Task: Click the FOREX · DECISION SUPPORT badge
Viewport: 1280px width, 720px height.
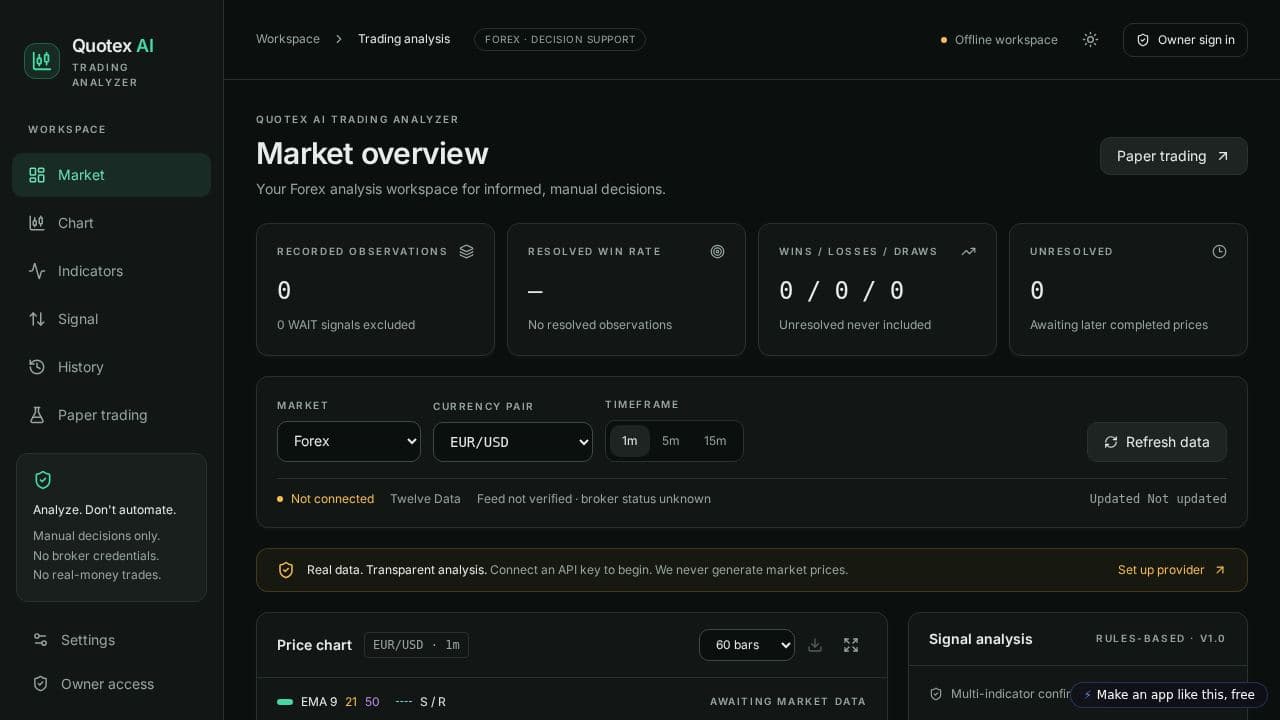Action: pyautogui.click(x=560, y=40)
